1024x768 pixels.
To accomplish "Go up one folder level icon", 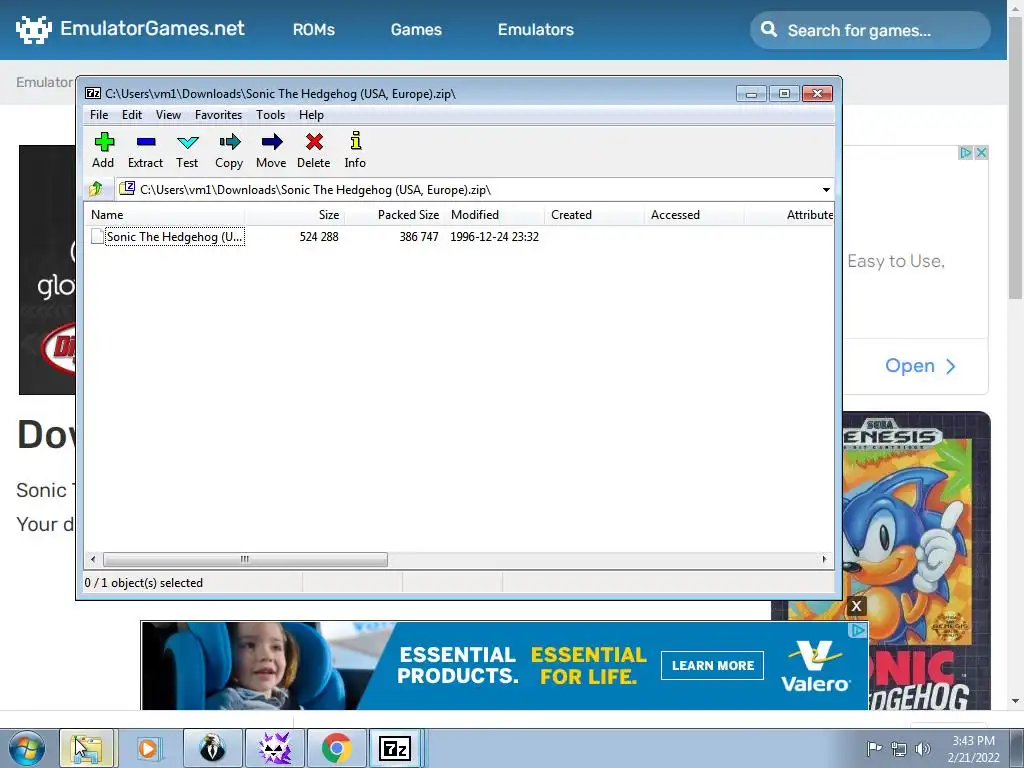I will tap(96, 189).
